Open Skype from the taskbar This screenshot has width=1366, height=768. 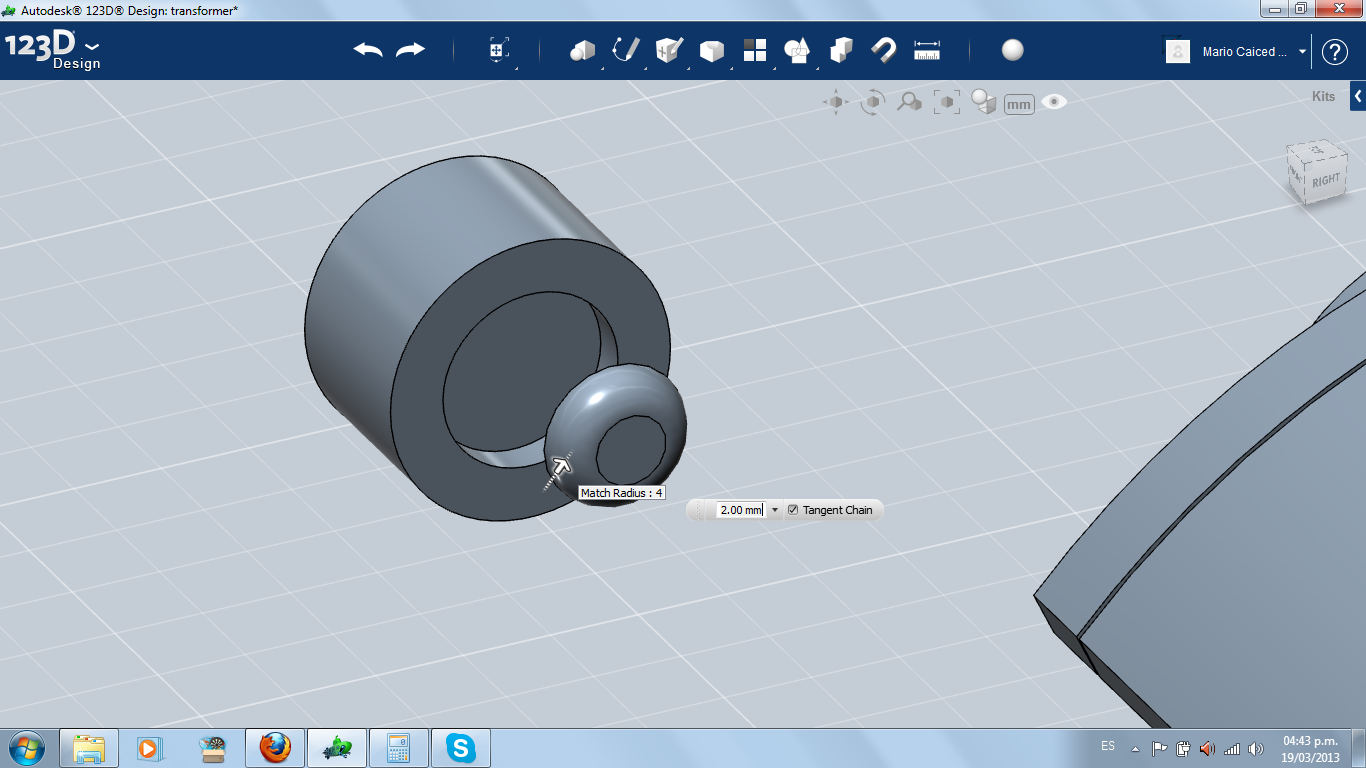point(460,747)
